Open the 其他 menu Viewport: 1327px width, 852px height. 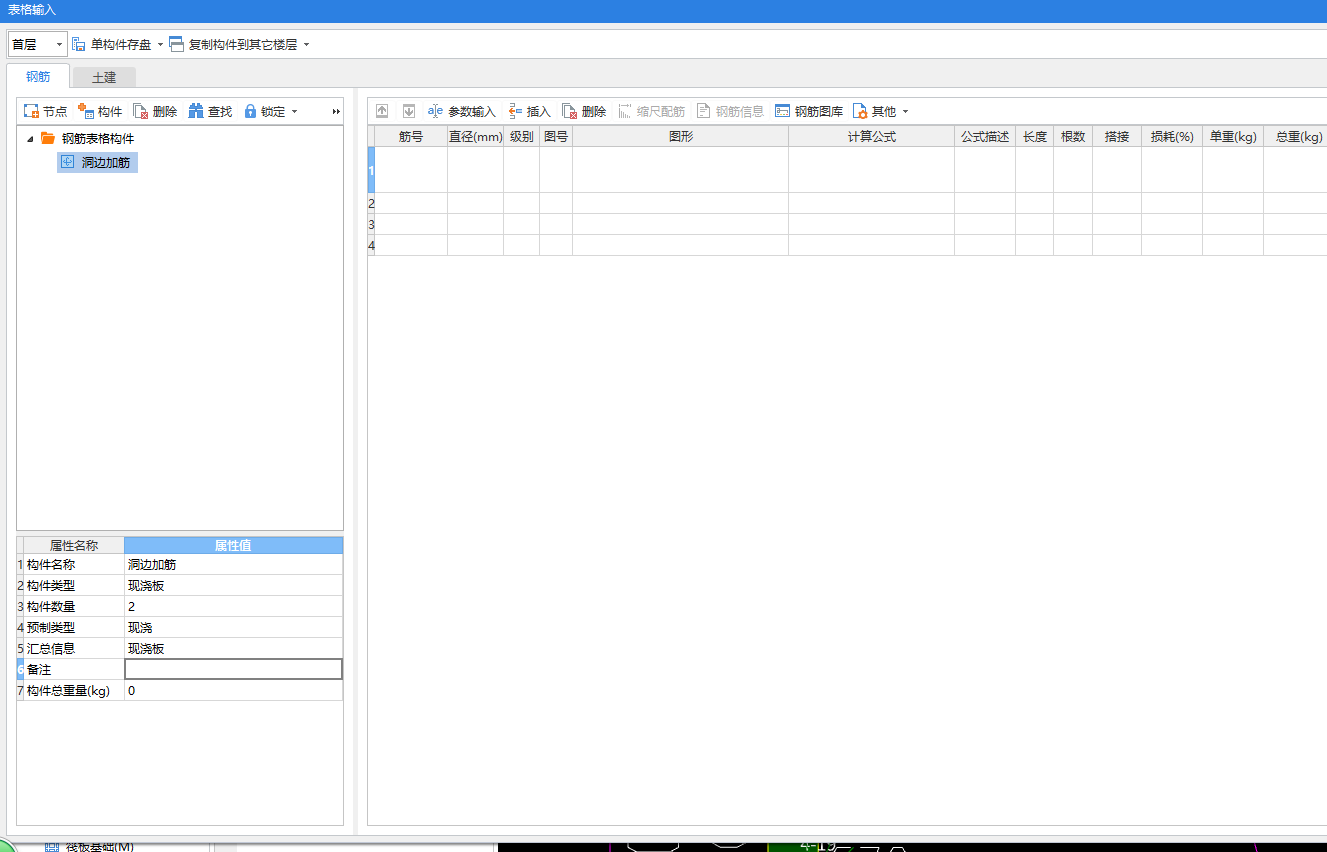click(x=880, y=111)
